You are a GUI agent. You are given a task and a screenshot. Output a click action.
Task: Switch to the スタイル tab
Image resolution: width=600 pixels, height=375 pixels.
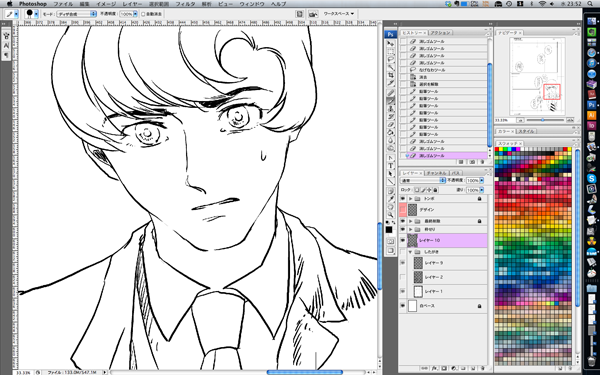tap(527, 131)
